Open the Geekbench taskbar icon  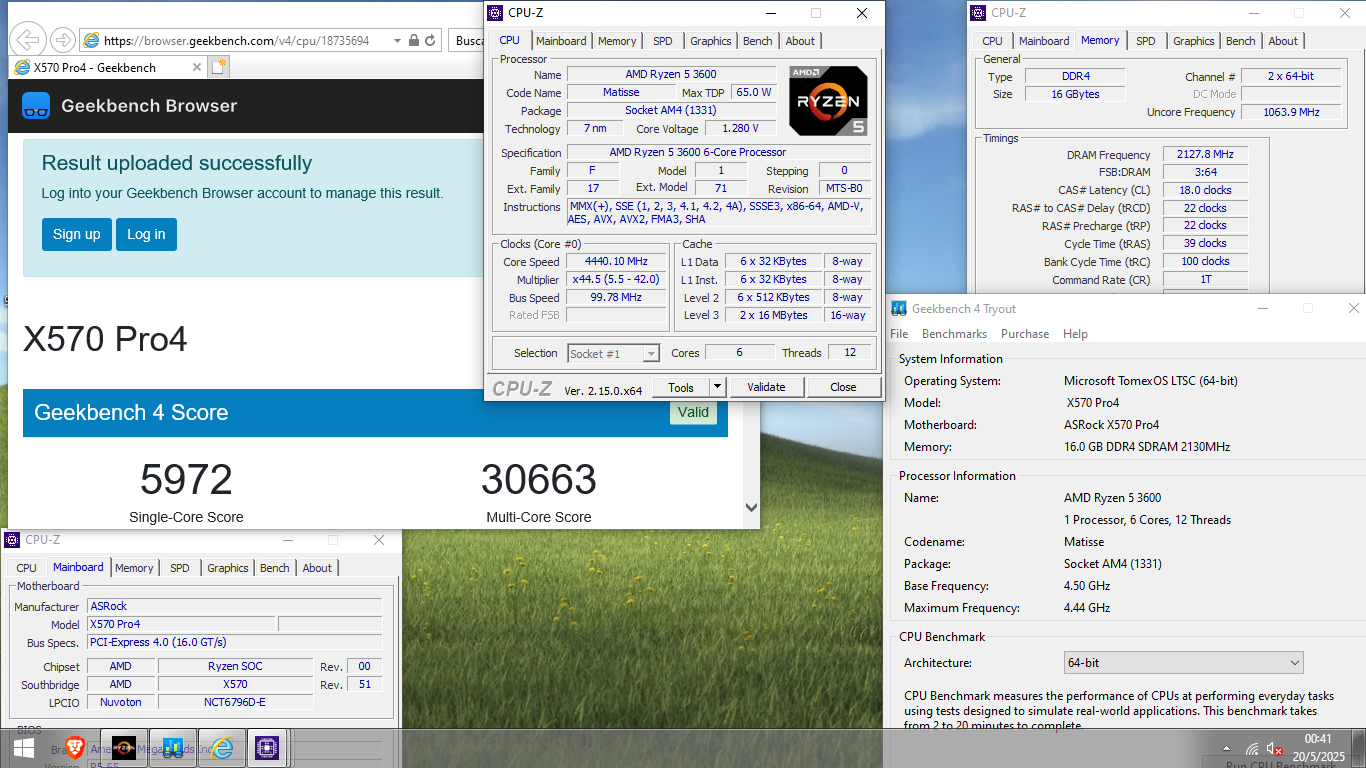pyautogui.click(x=172, y=748)
